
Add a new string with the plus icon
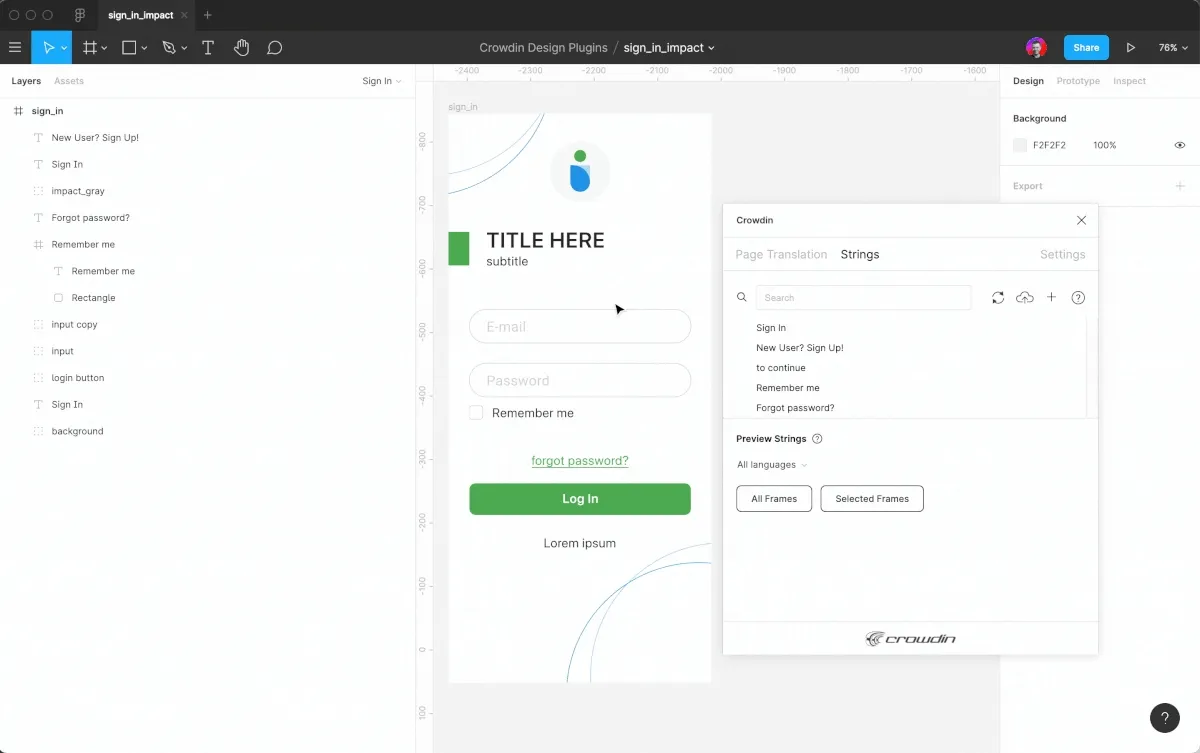pyautogui.click(x=1051, y=297)
